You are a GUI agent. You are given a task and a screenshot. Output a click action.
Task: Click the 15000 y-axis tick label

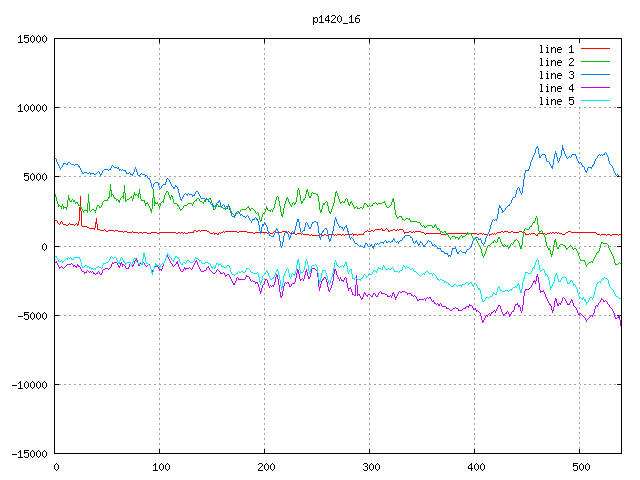click(31, 39)
